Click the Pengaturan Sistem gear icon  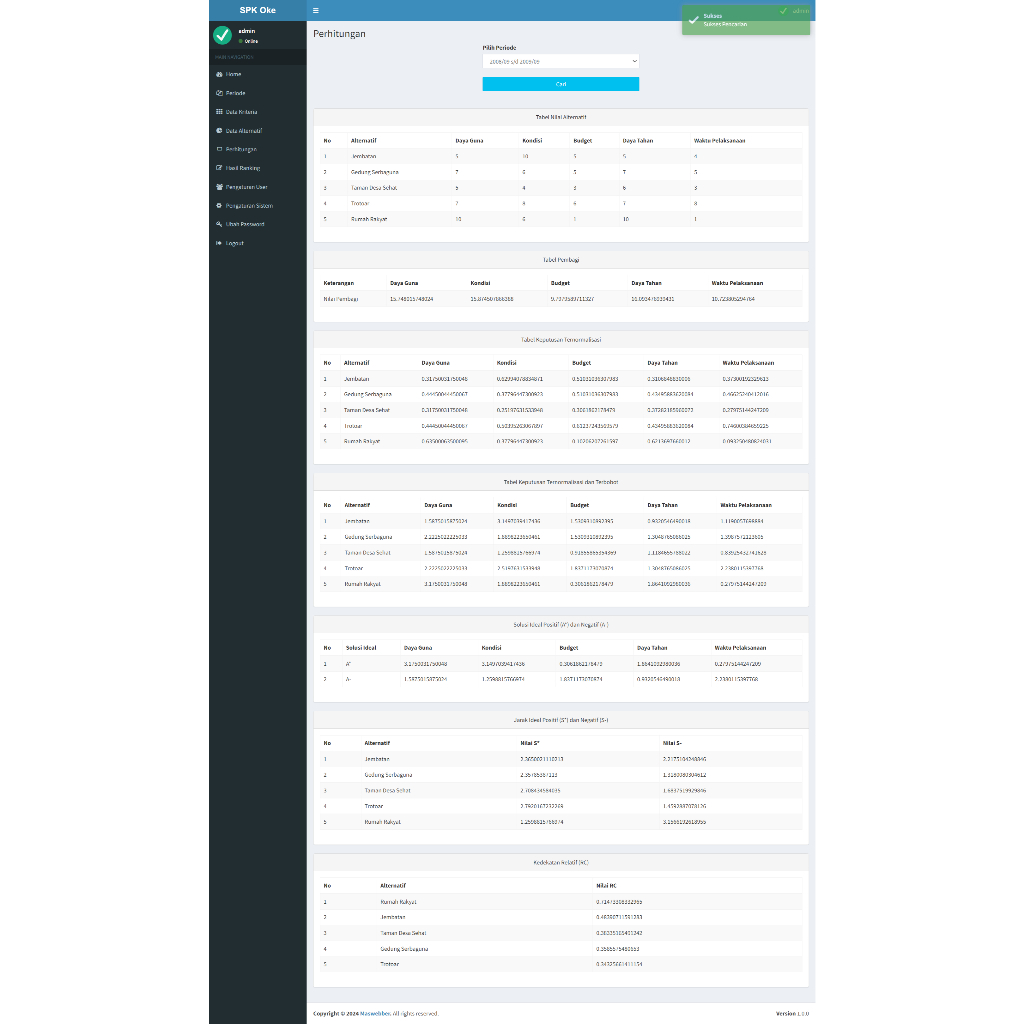219,205
